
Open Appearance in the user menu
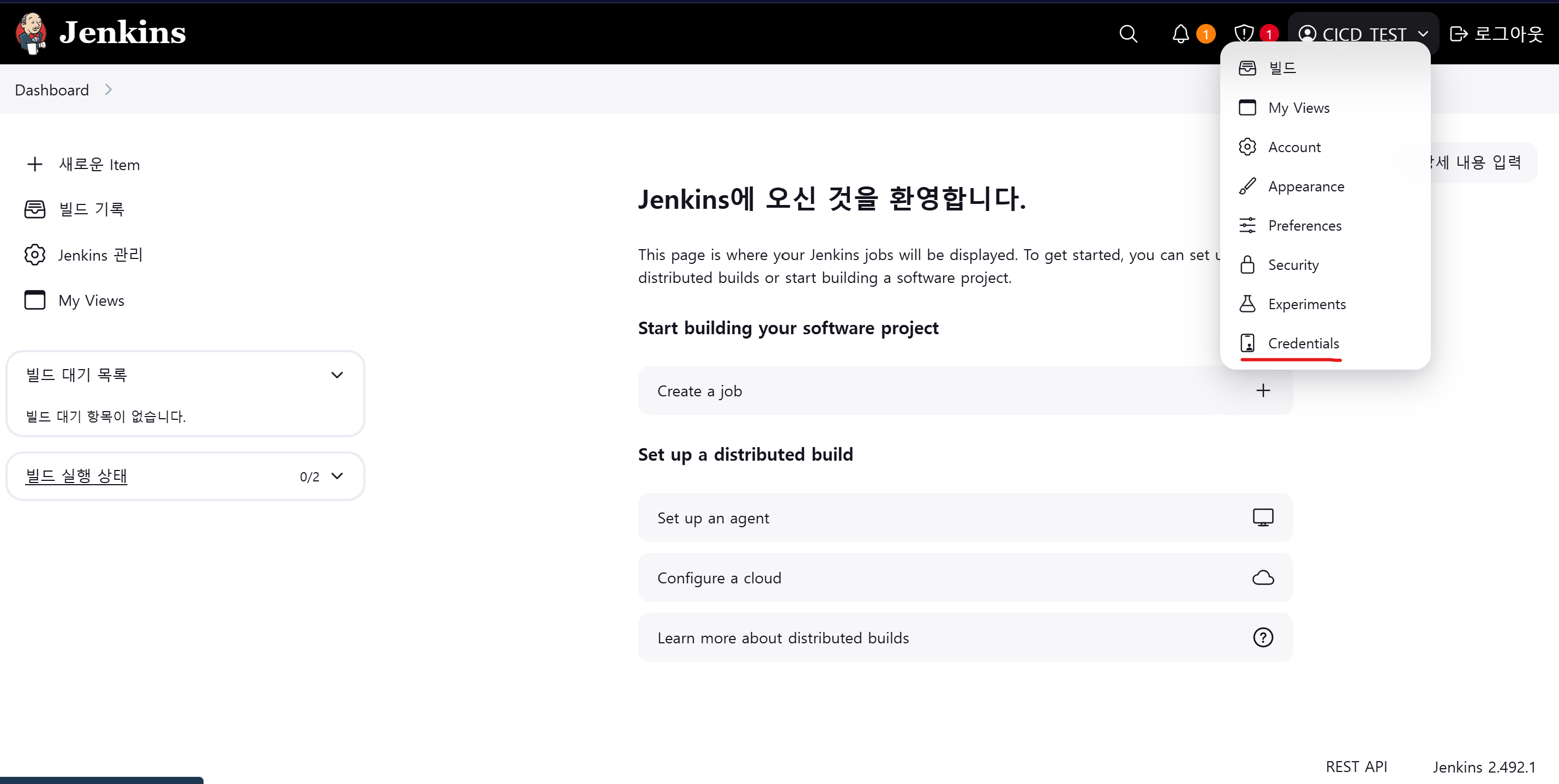(x=1305, y=186)
